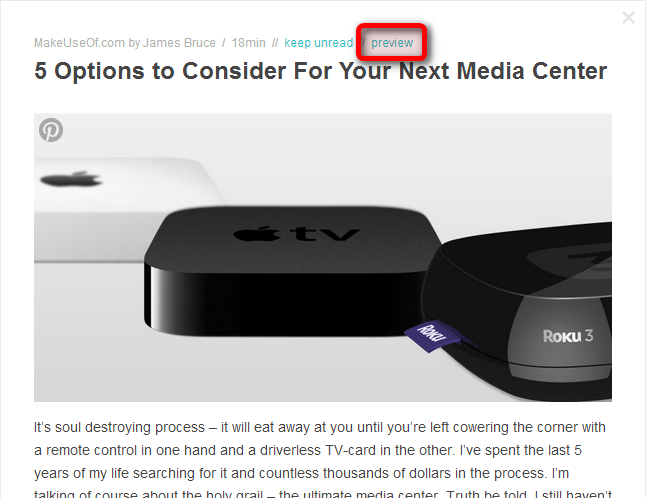The width and height of the screenshot is (646, 498).
Task: Pin the image with the Pinterest icon
Action: point(51,130)
